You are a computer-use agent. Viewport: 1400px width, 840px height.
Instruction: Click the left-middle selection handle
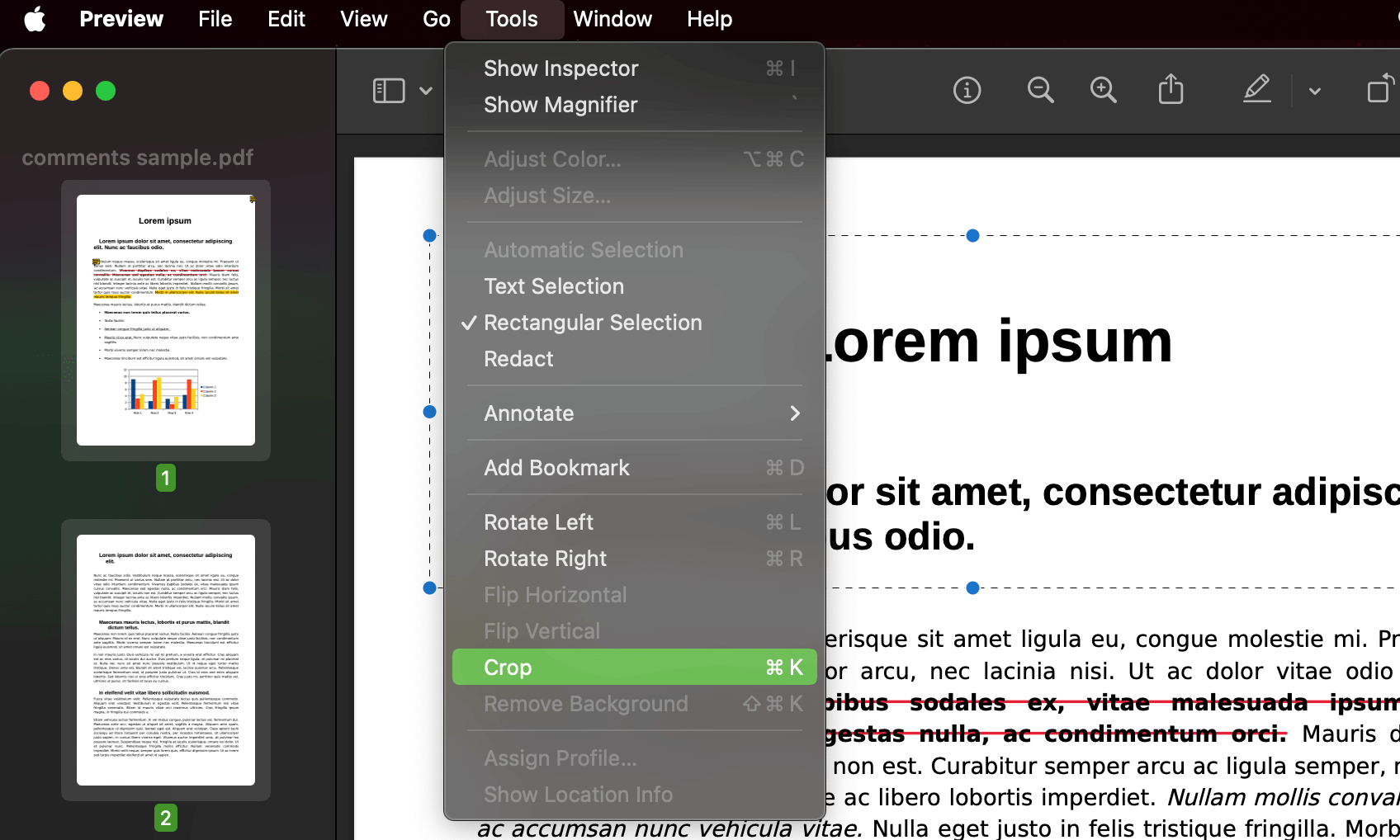point(429,412)
